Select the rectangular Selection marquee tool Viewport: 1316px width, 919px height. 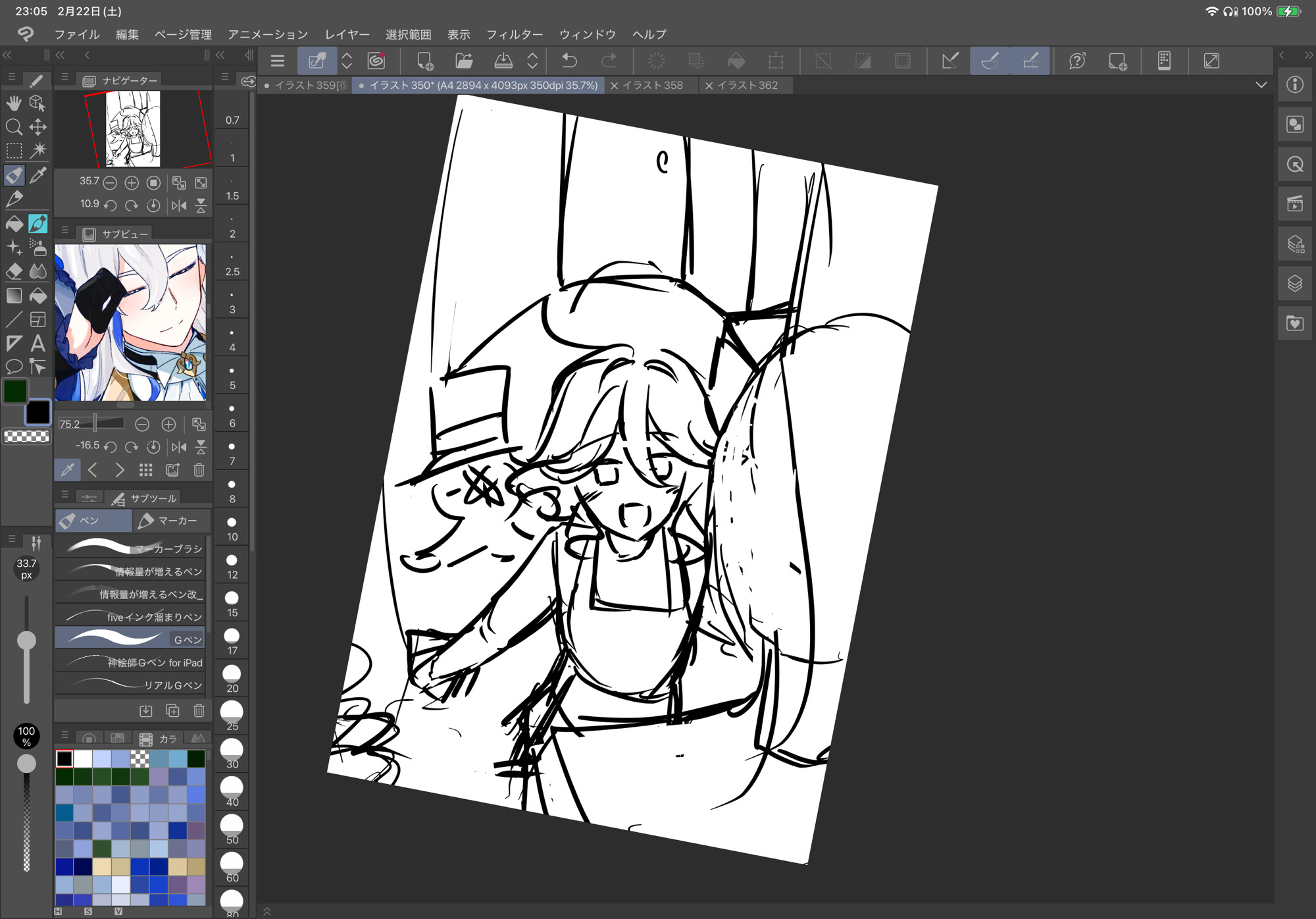coord(14,151)
